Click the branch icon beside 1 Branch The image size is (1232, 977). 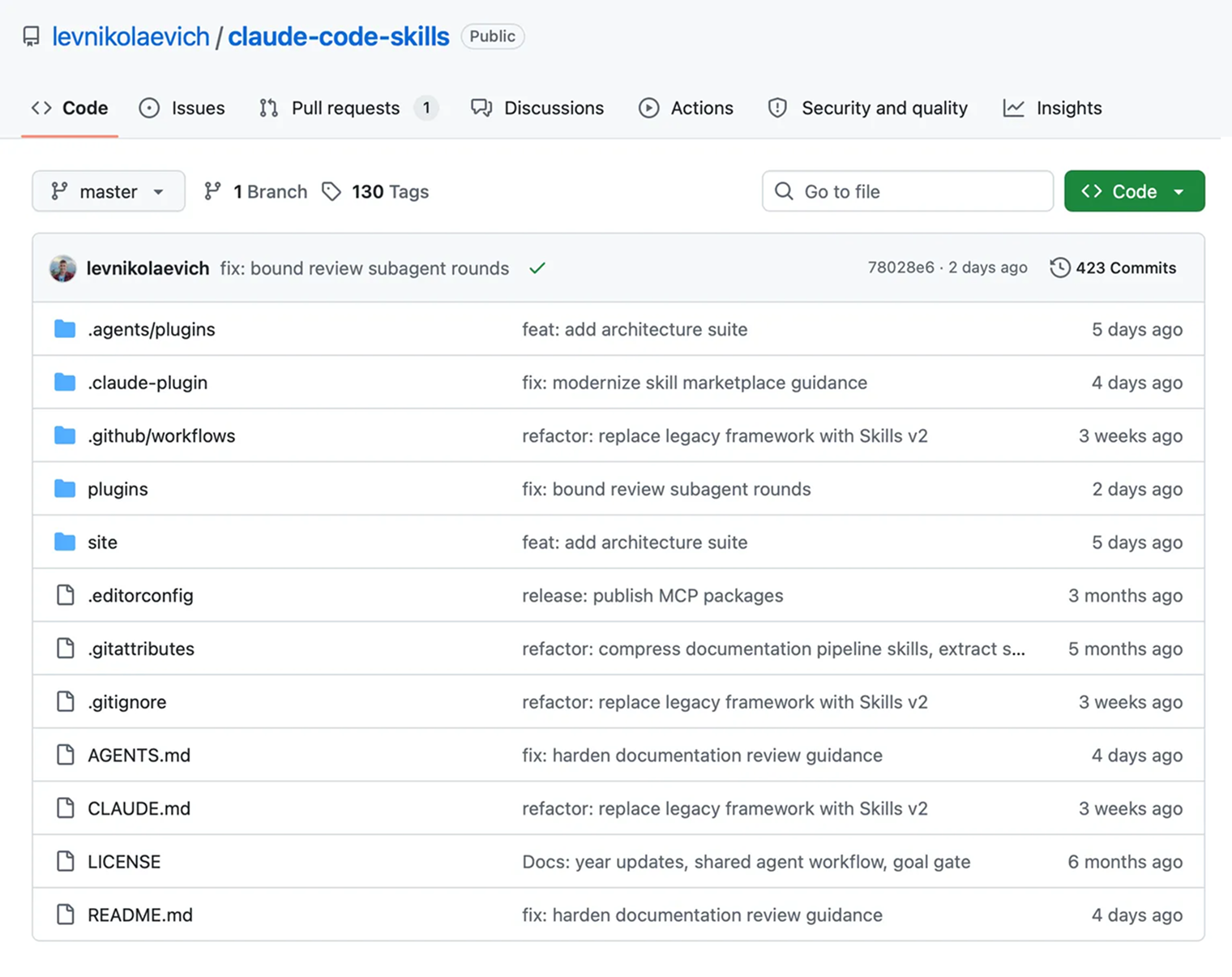click(x=212, y=191)
